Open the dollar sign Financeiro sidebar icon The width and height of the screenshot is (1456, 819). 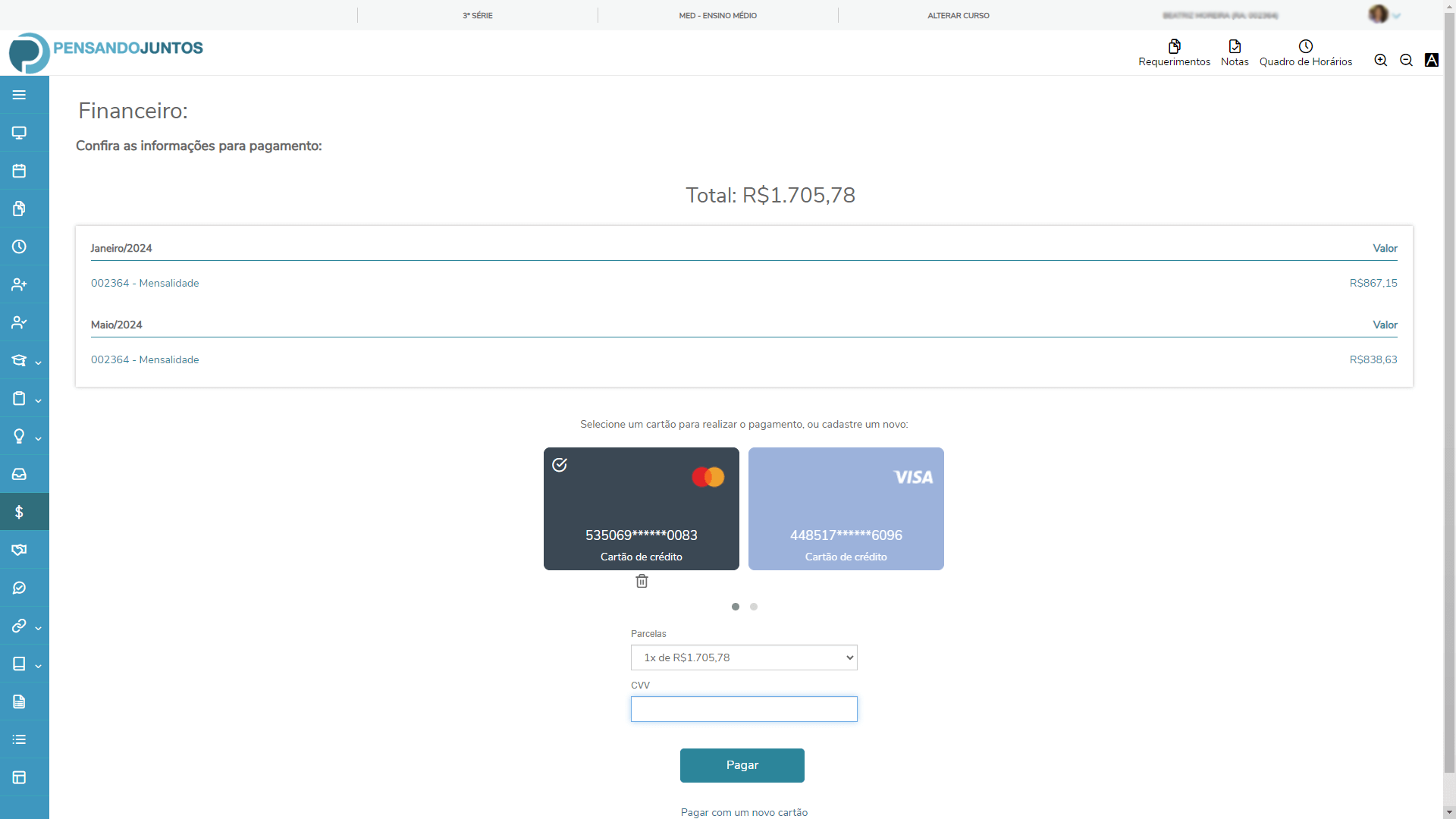pos(19,512)
